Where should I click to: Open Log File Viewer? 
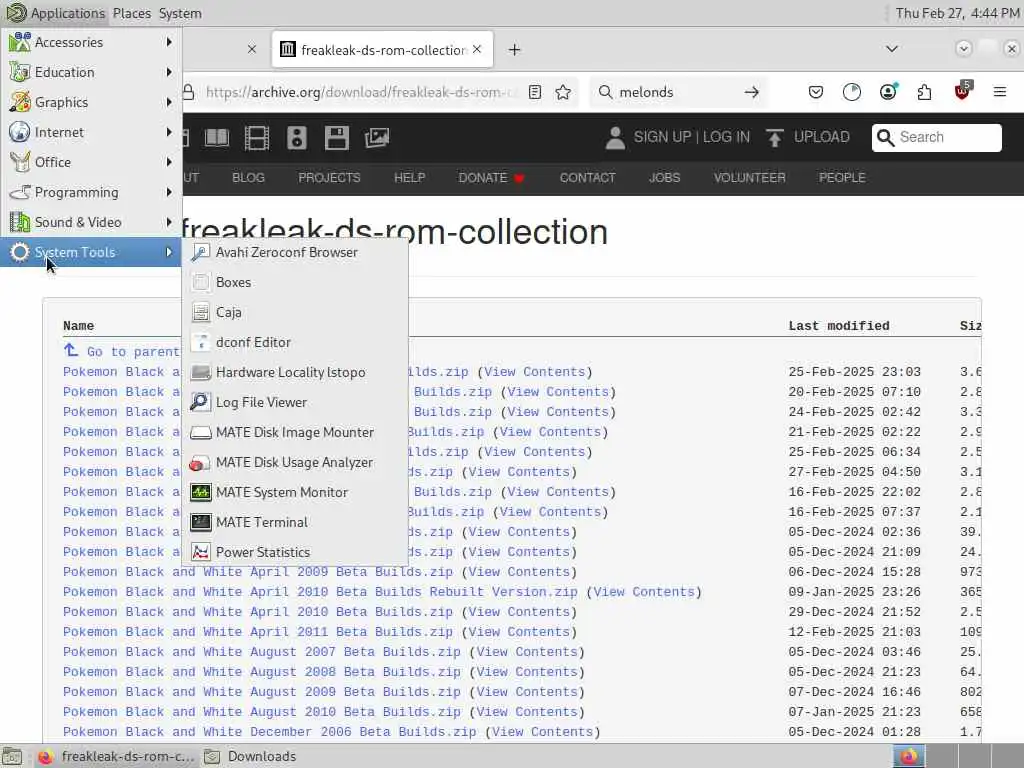[x=295, y=402]
